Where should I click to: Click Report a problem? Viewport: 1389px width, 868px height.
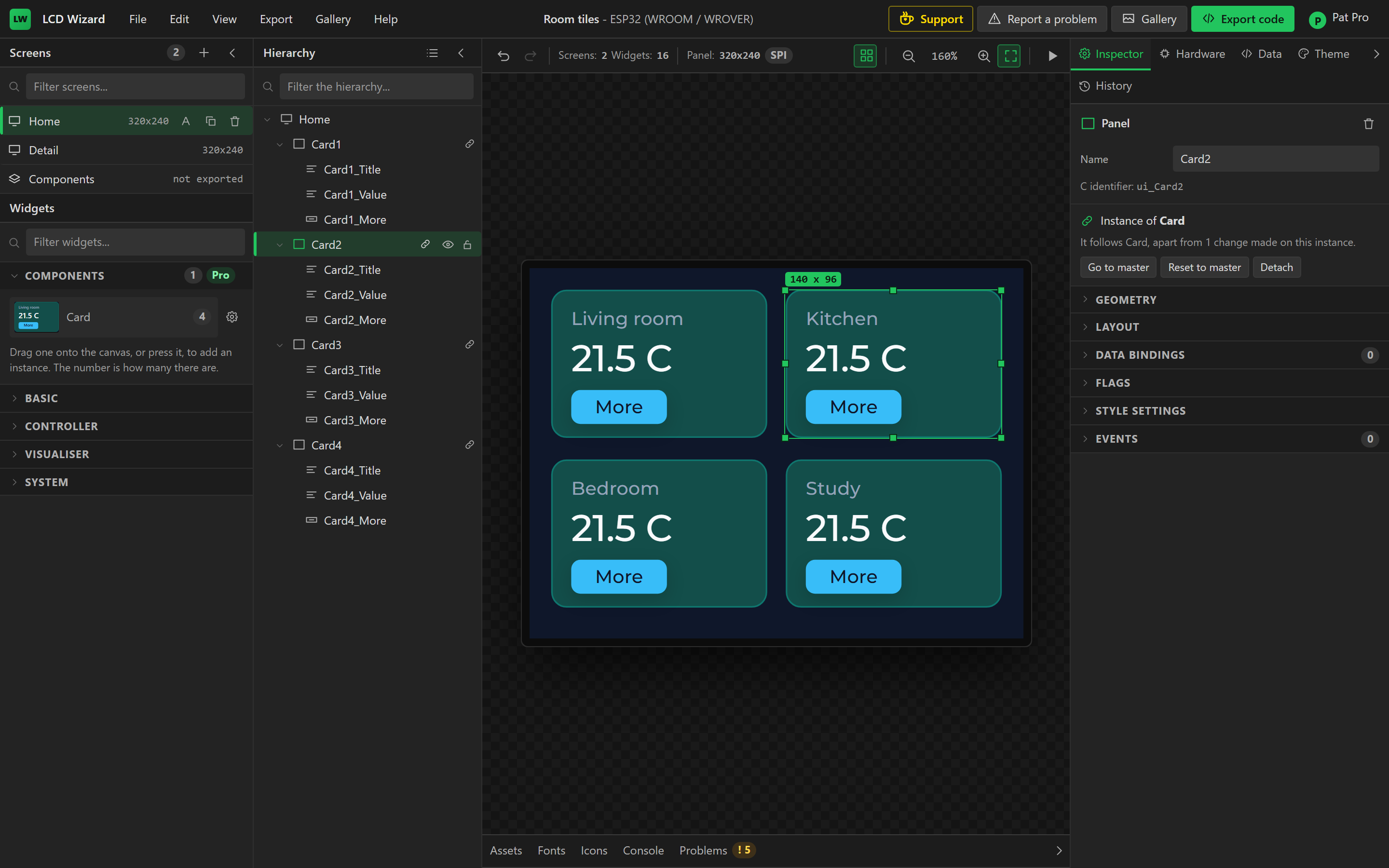click(x=1042, y=19)
